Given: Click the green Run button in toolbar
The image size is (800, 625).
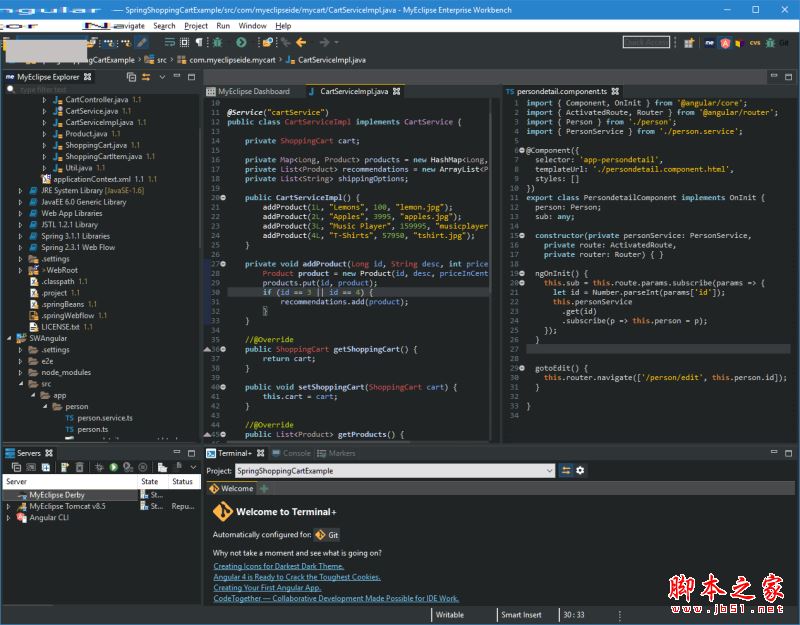Looking at the screenshot, I should pos(241,42).
